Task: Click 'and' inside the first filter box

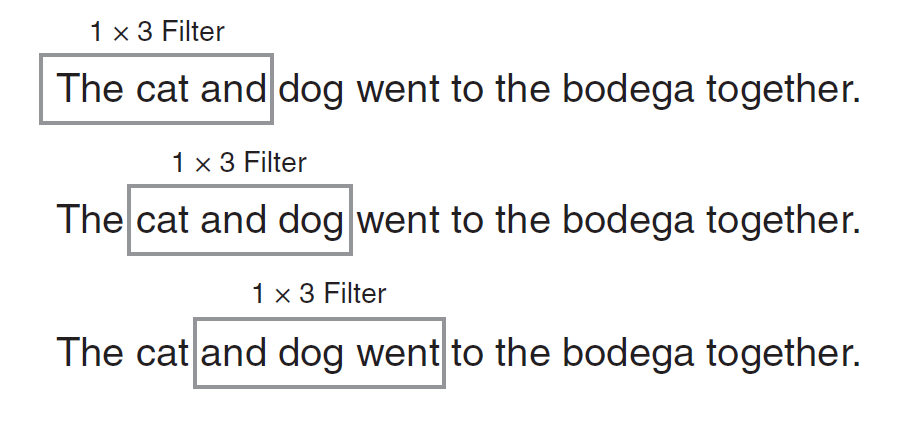Action: tap(233, 89)
